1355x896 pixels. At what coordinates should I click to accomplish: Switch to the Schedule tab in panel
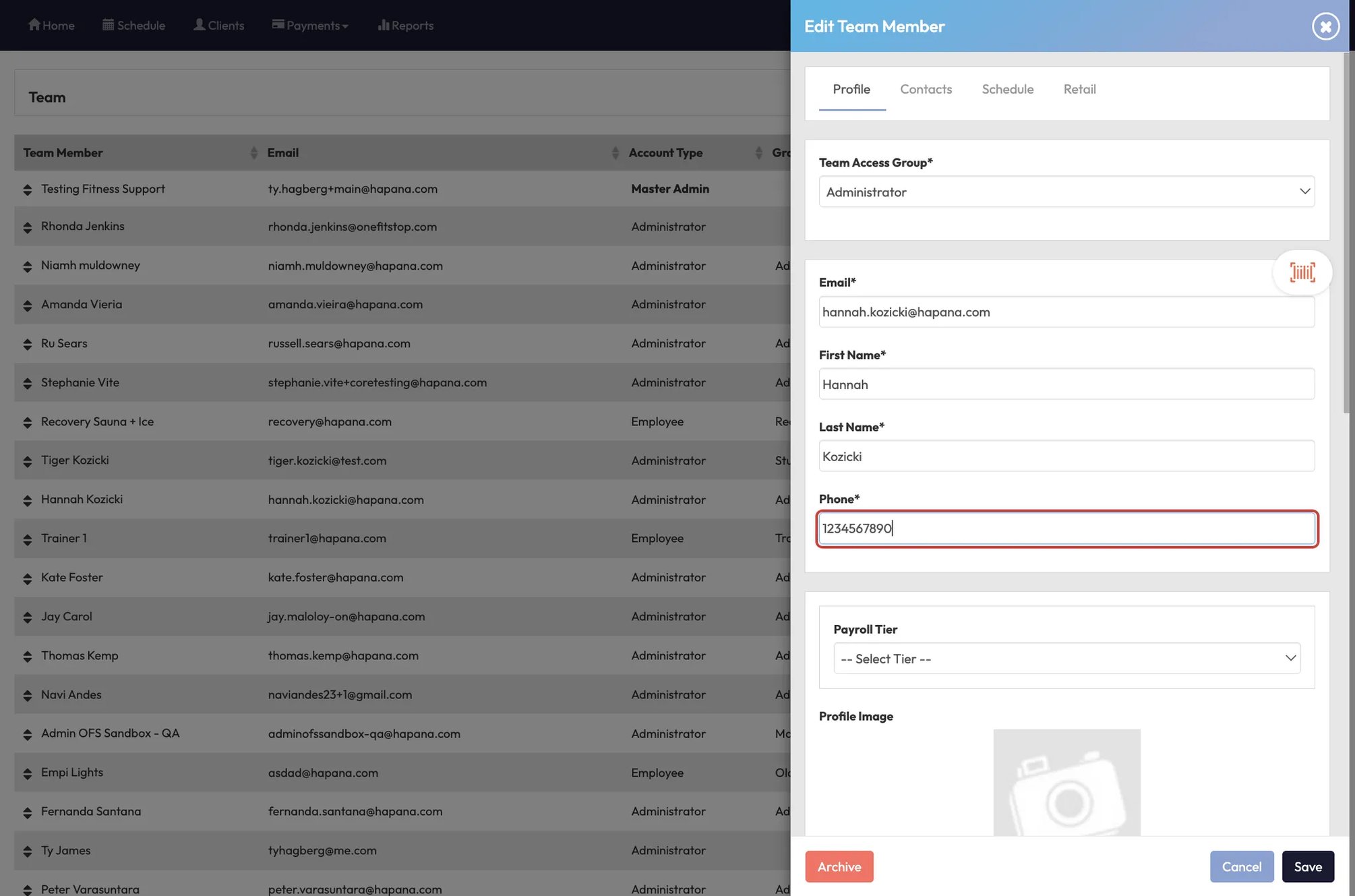click(1007, 89)
